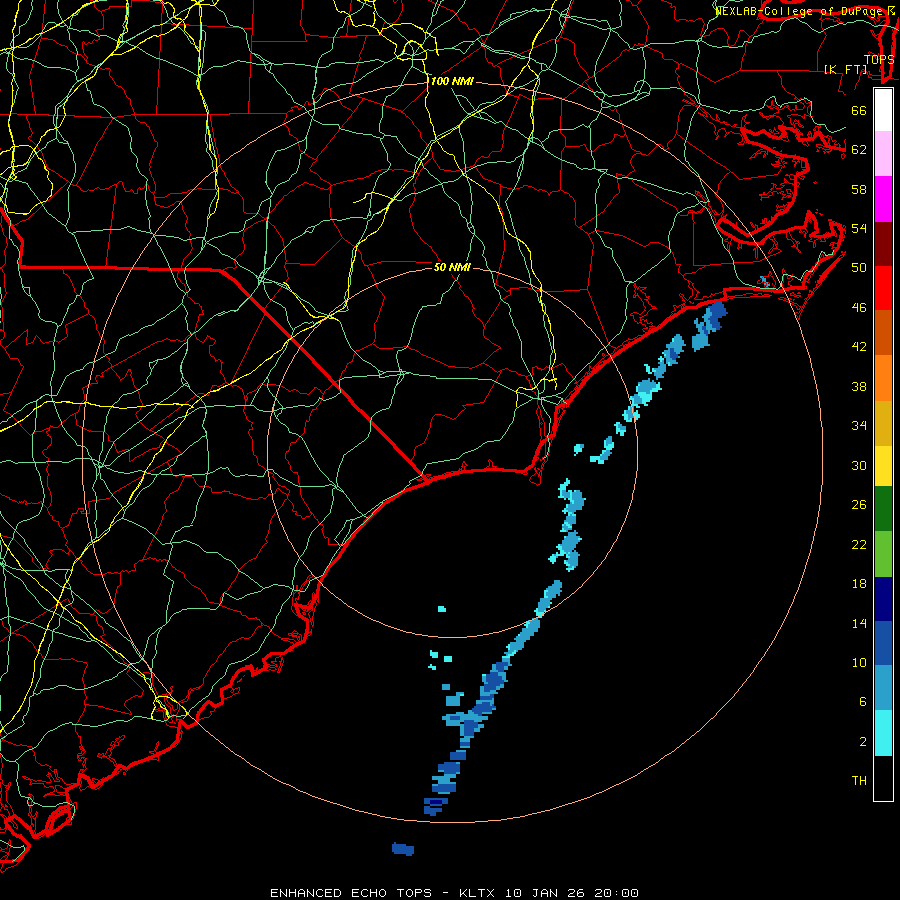
Task: Click the legend value '62'
Action: pos(859,150)
